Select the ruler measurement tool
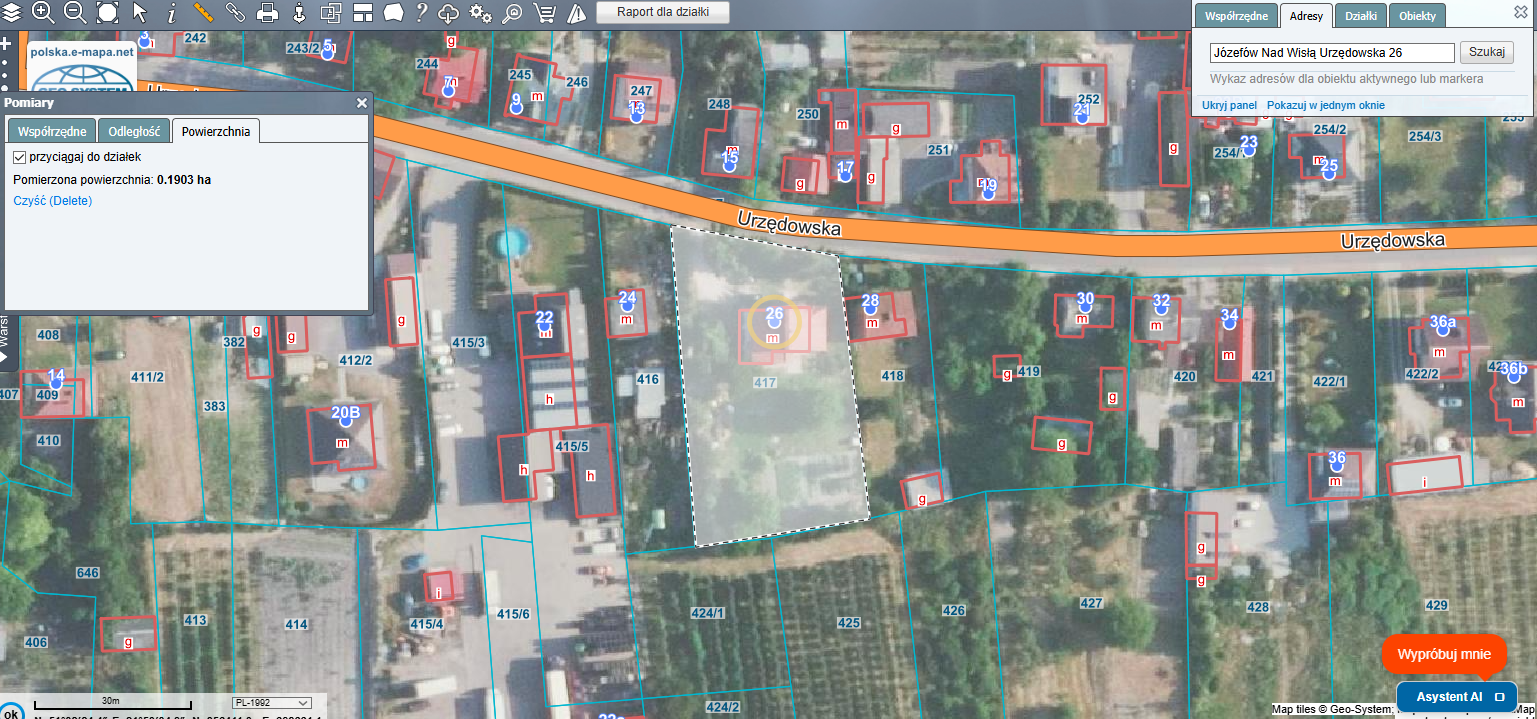 click(x=203, y=13)
